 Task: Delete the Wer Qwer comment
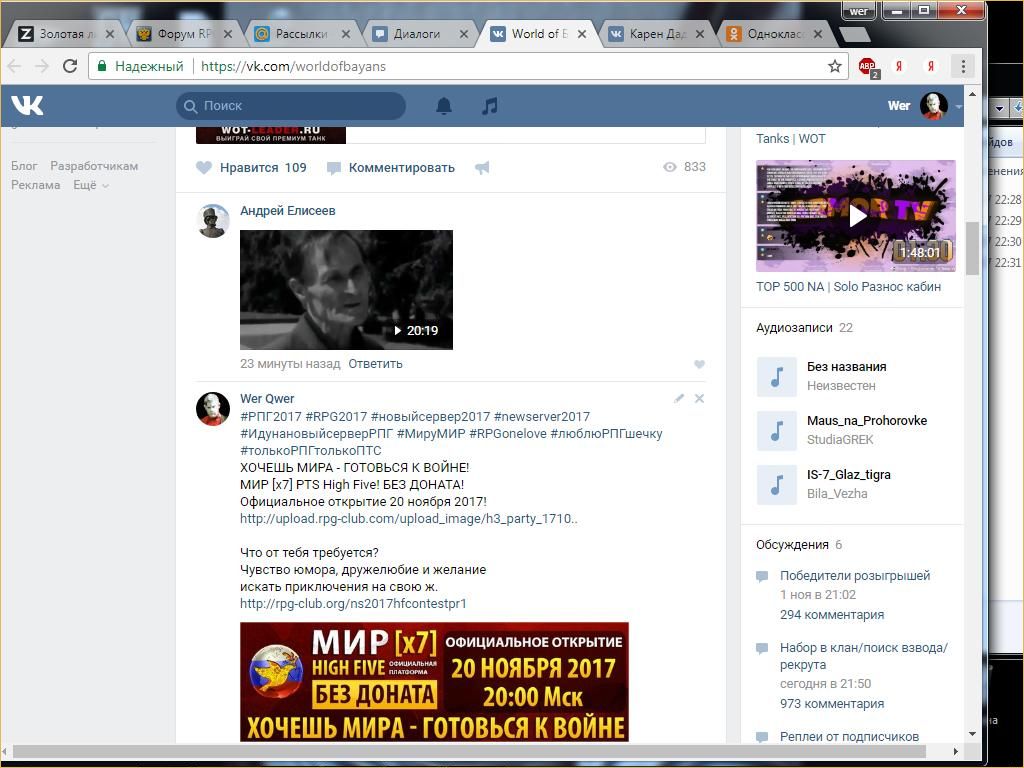[x=699, y=398]
